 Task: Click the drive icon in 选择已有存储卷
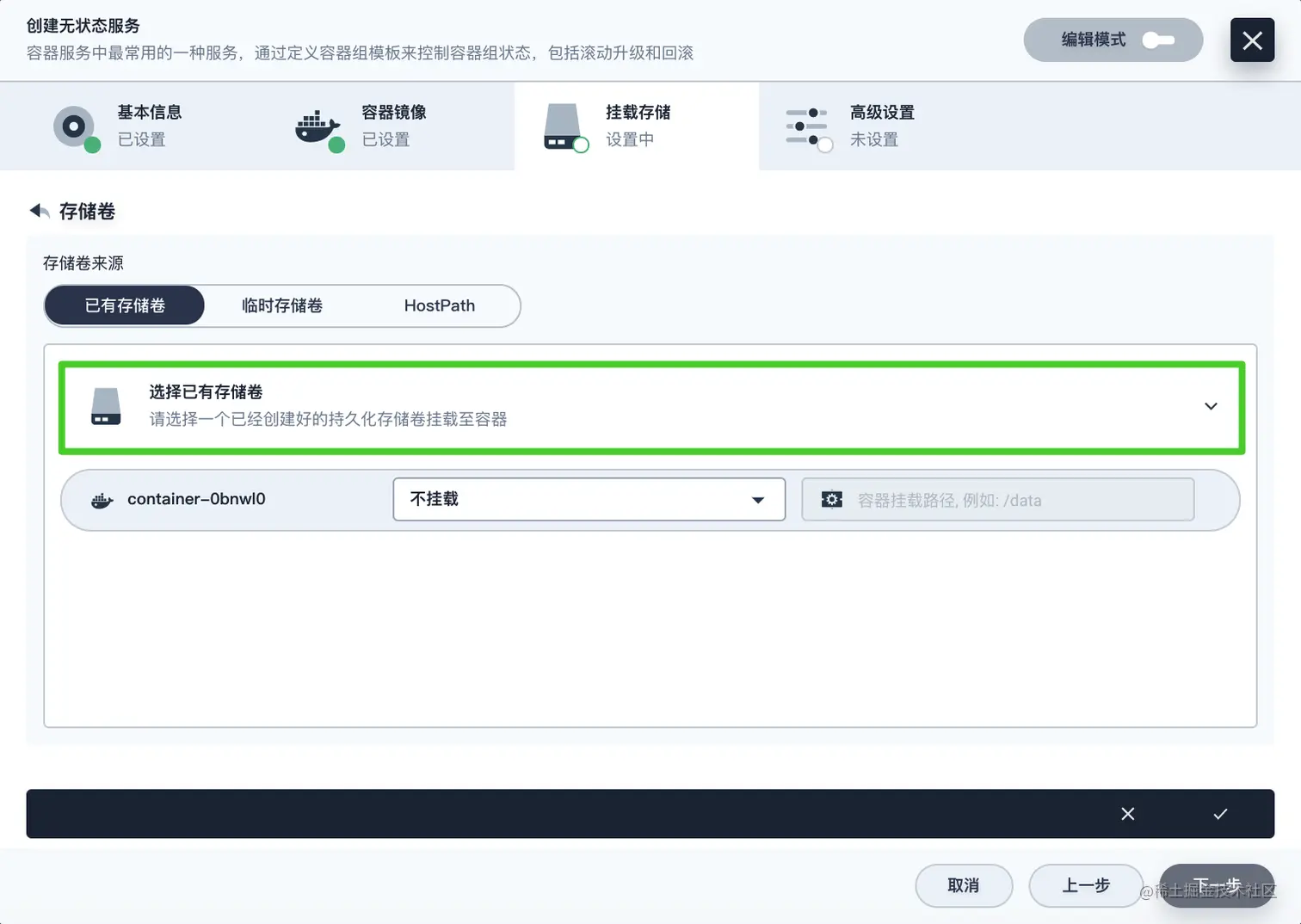[x=106, y=406]
